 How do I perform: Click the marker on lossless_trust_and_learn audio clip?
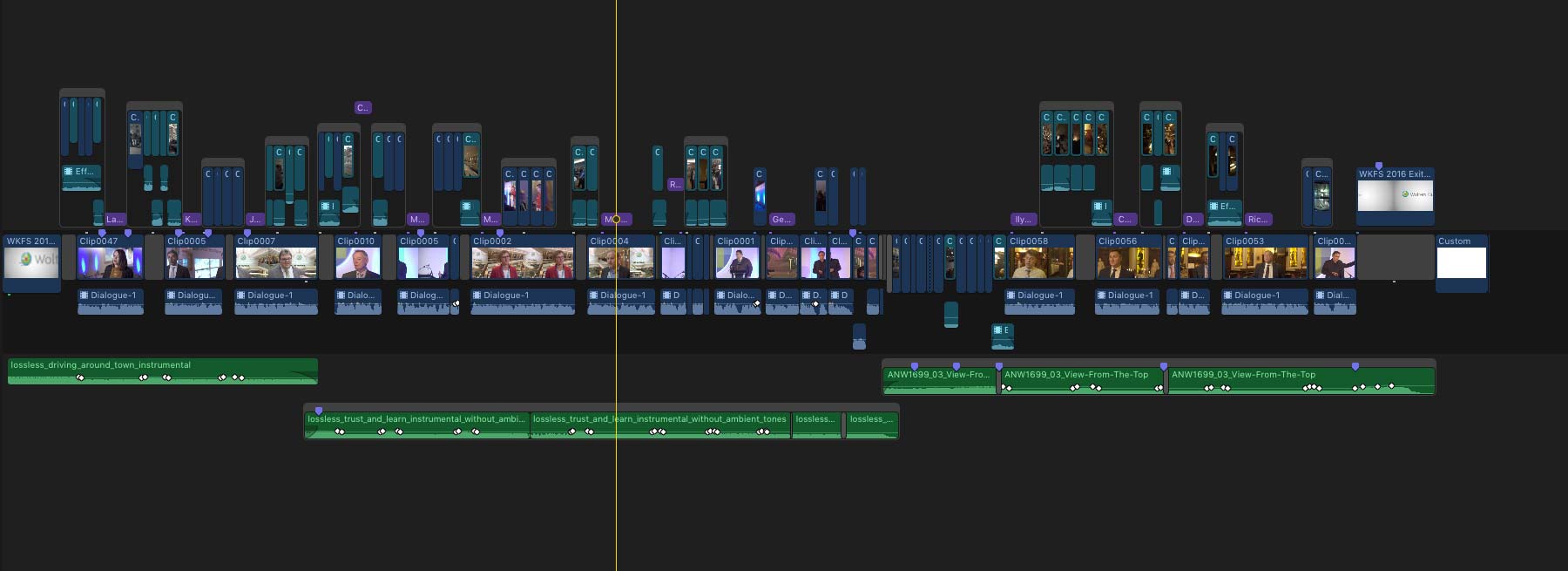(319, 411)
